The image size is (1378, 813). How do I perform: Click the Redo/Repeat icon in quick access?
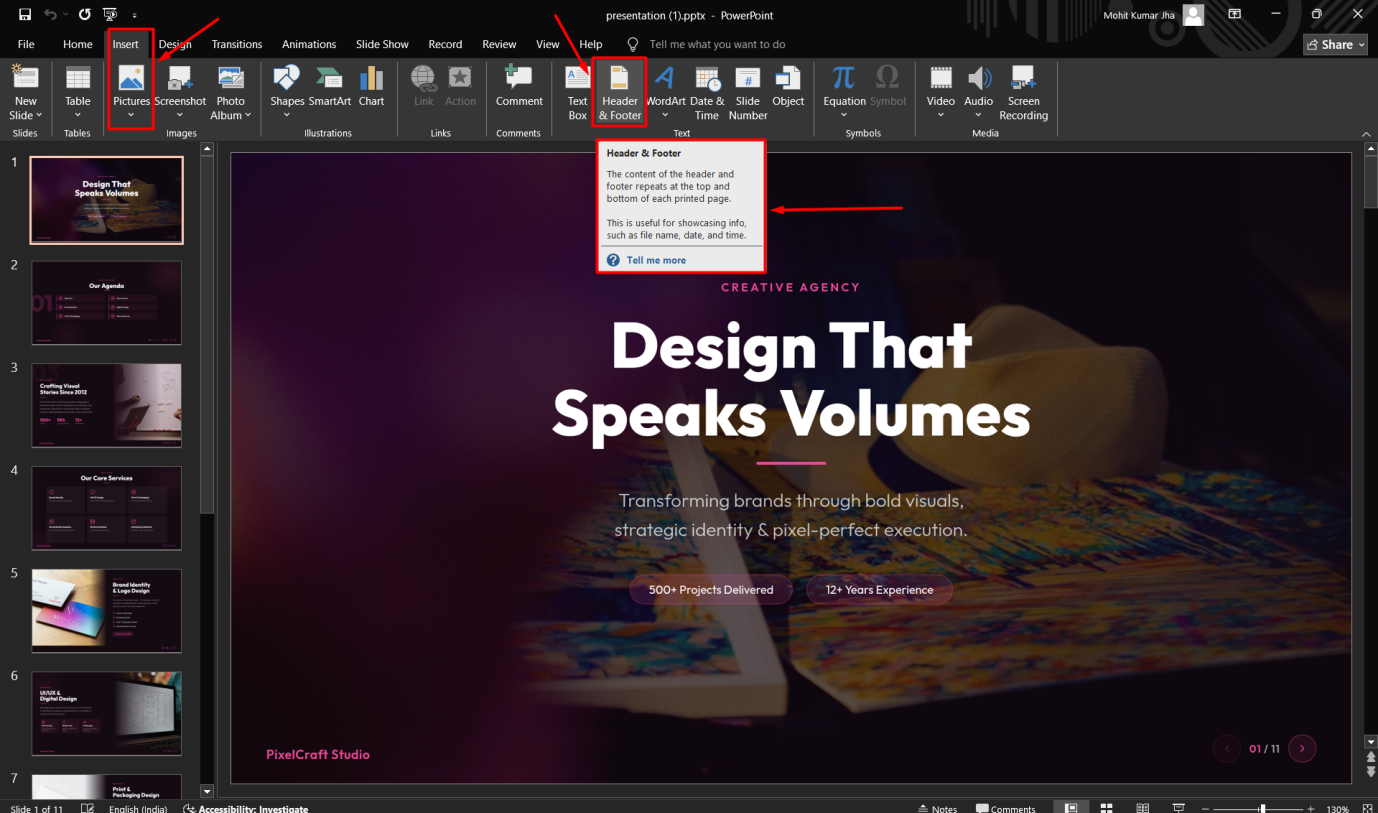click(85, 15)
